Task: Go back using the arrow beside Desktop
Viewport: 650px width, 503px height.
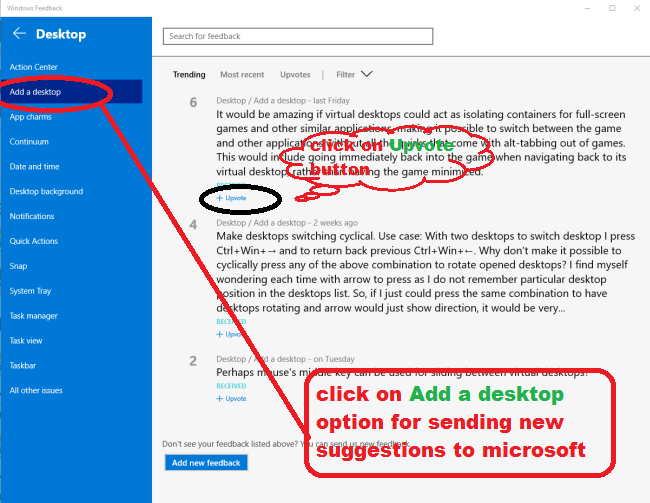Action: click(x=19, y=33)
